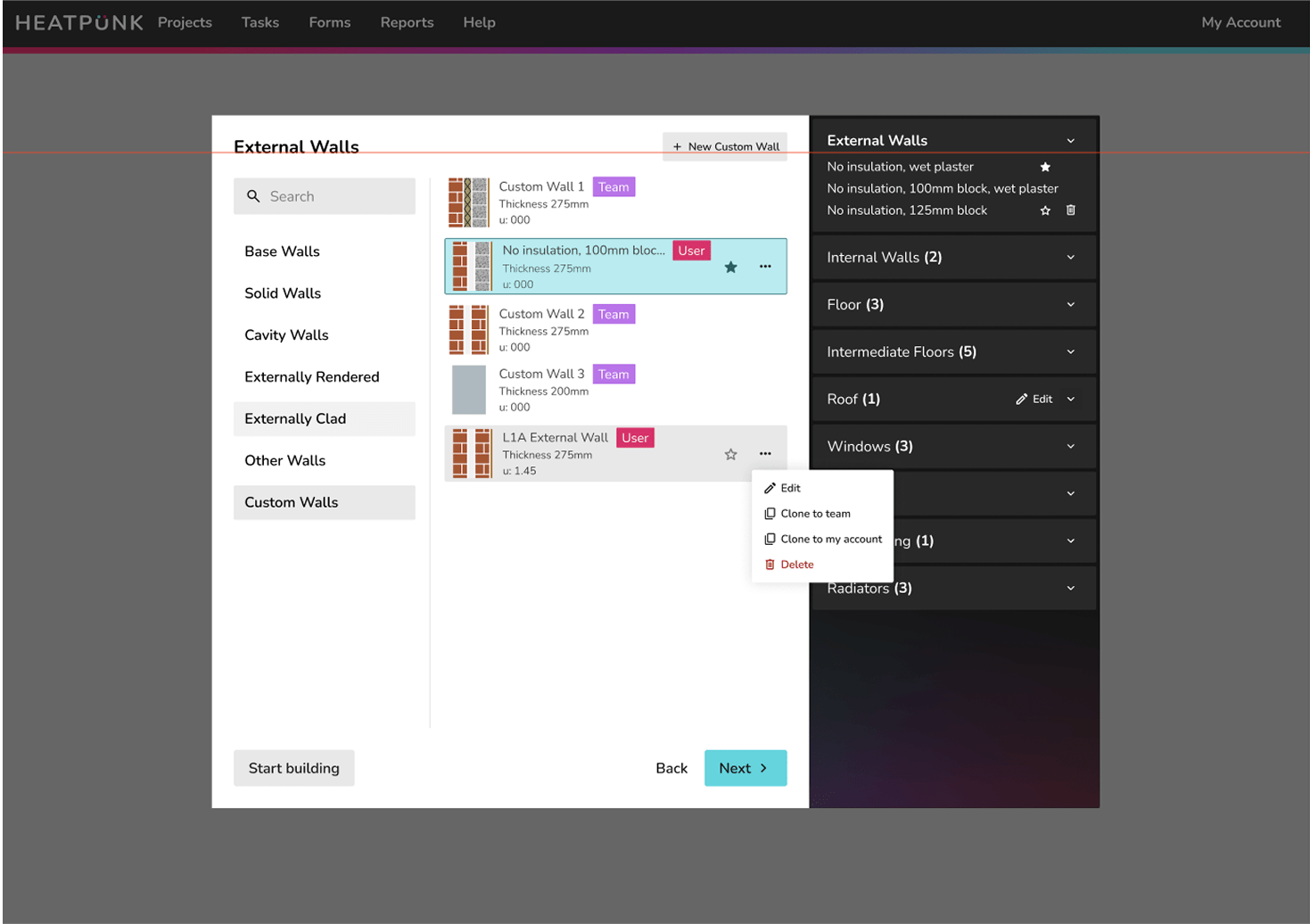Open My Account
Screen dimensions: 1310x924
pyautogui.click(x=1240, y=22)
